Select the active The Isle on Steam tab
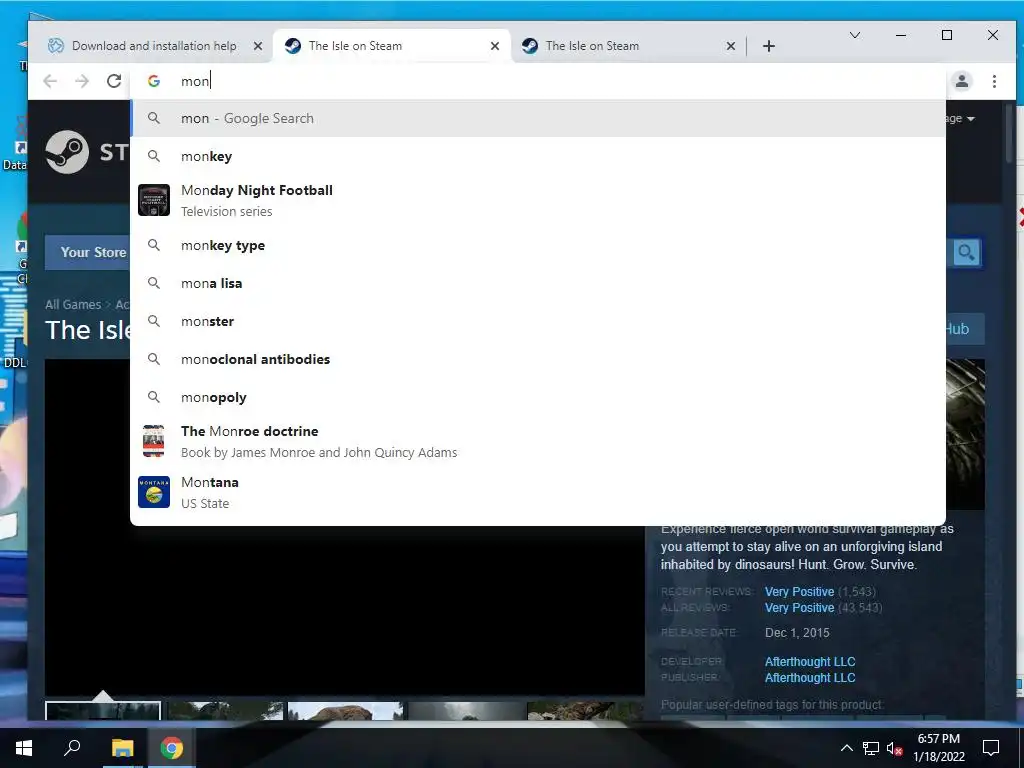1024x768 pixels. click(x=391, y=46)
